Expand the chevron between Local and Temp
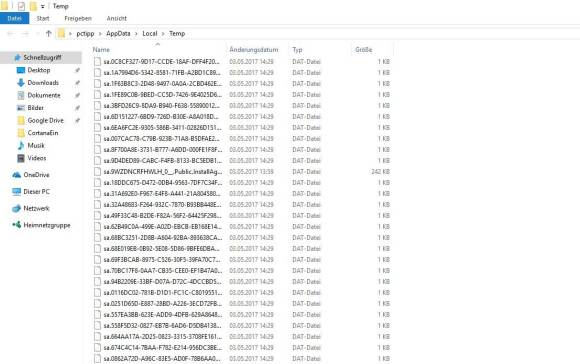 163,34
